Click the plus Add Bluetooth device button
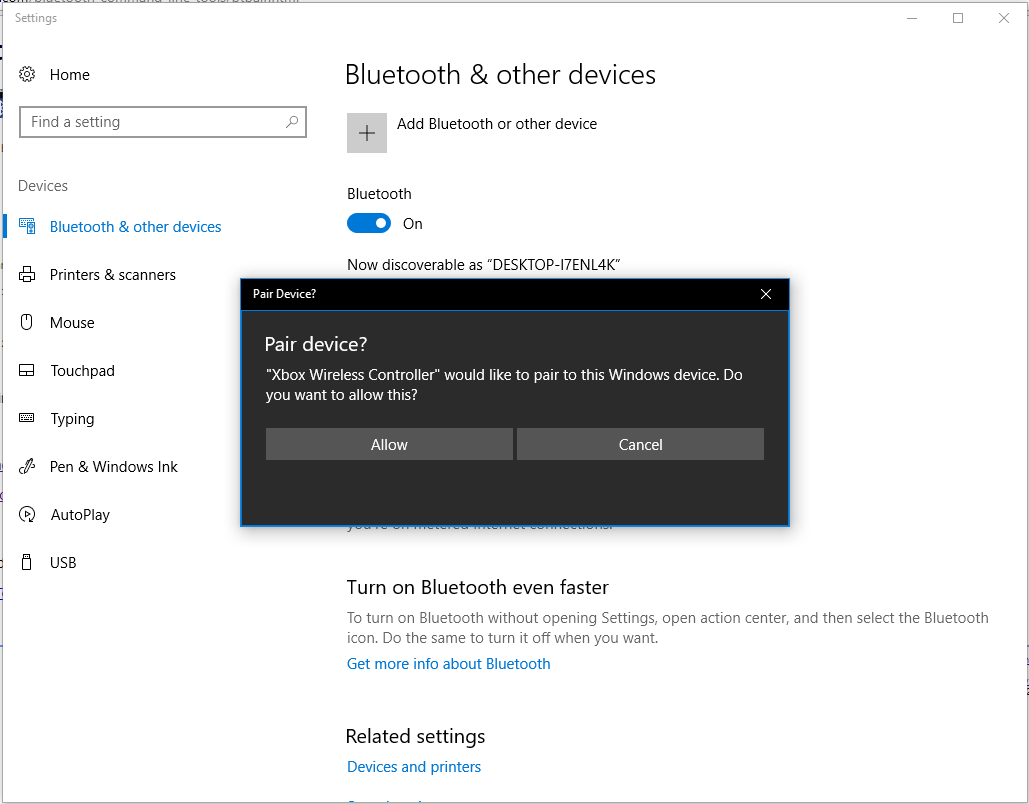Viewport: 1029px width, 804px height. click(x=367, y=133)
